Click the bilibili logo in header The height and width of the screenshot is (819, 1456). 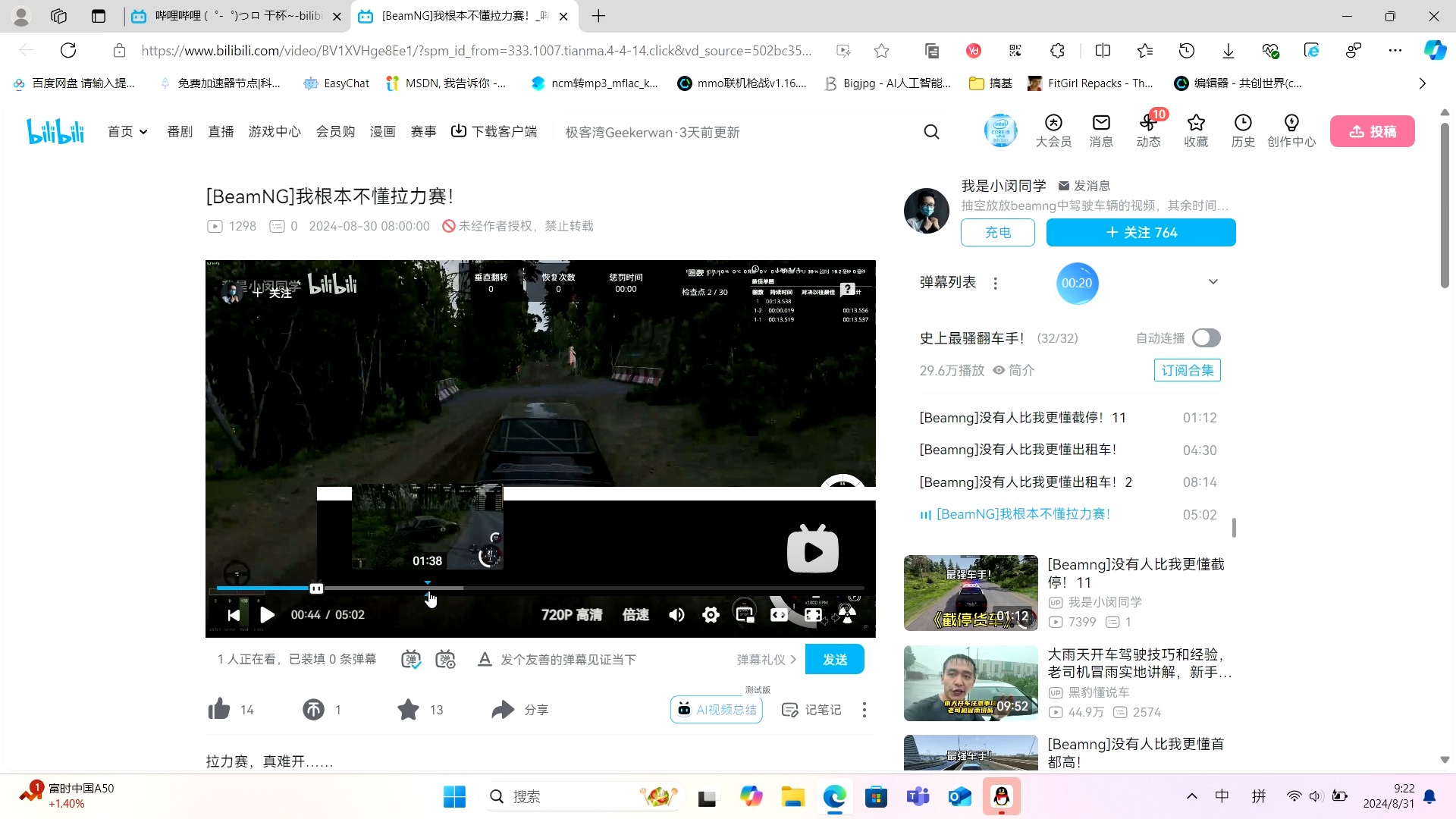(x=55, y=131)
